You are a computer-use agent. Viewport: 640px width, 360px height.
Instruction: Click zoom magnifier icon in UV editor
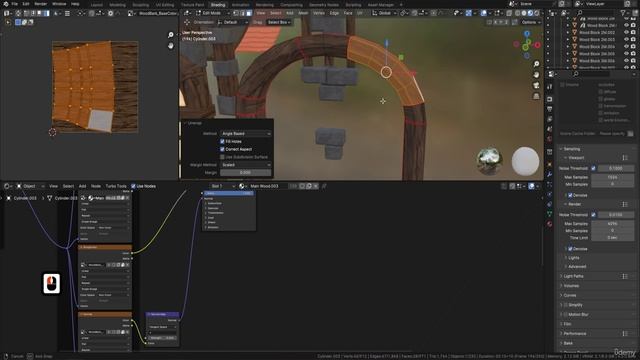171,35
